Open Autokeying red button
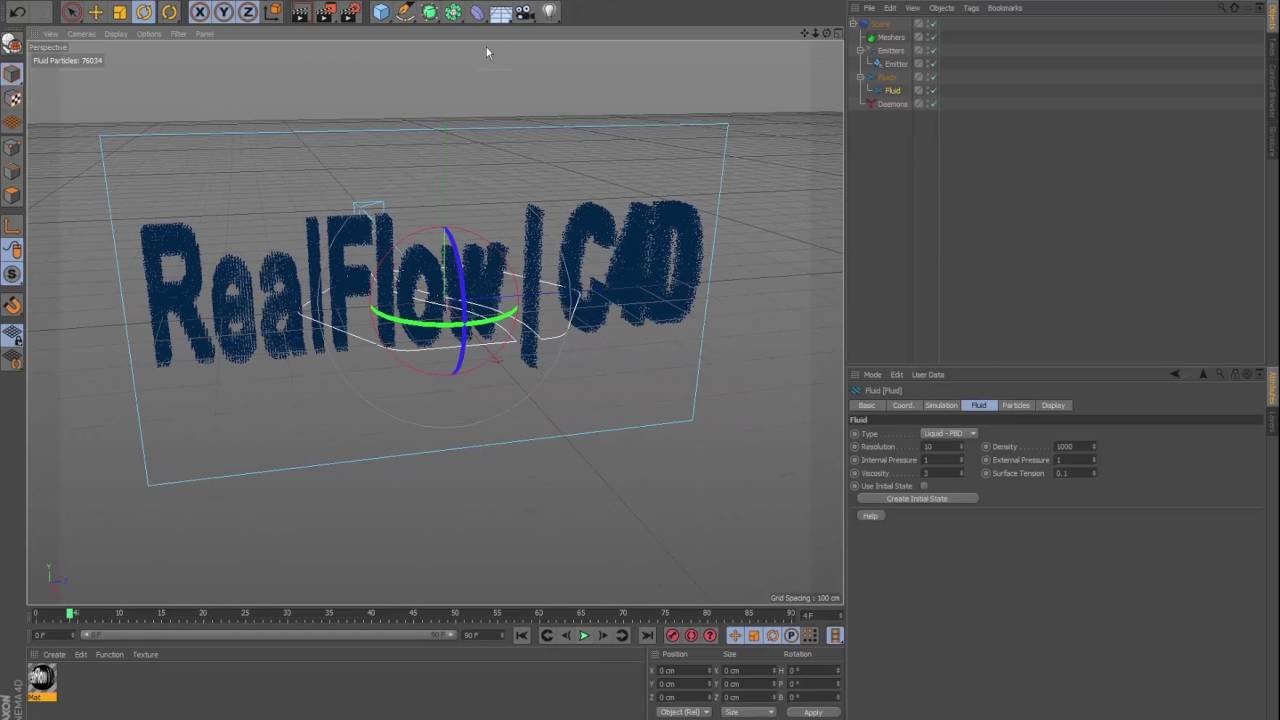This screenshot has width=1280, height=720. 691,636
